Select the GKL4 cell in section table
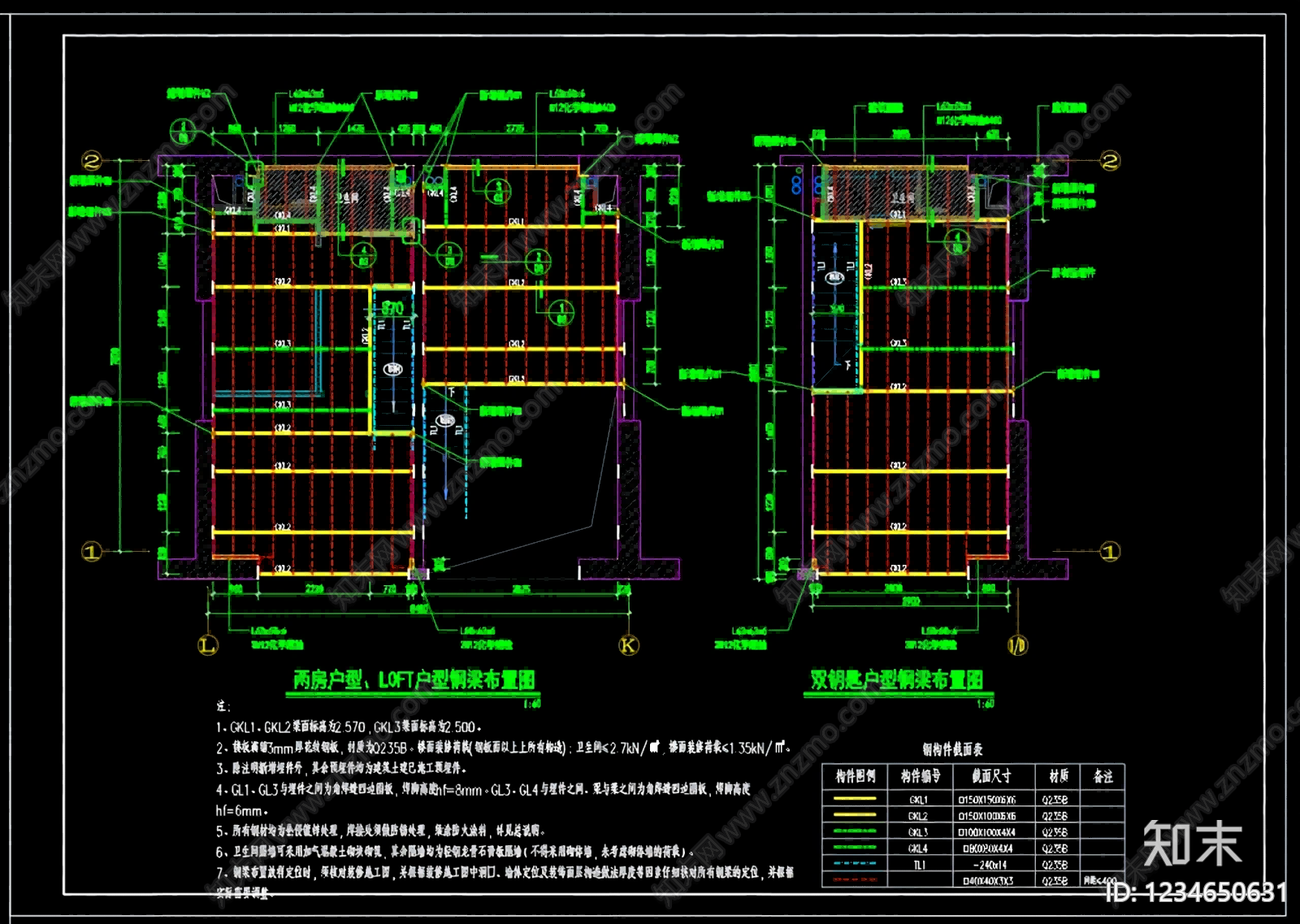 918,848
